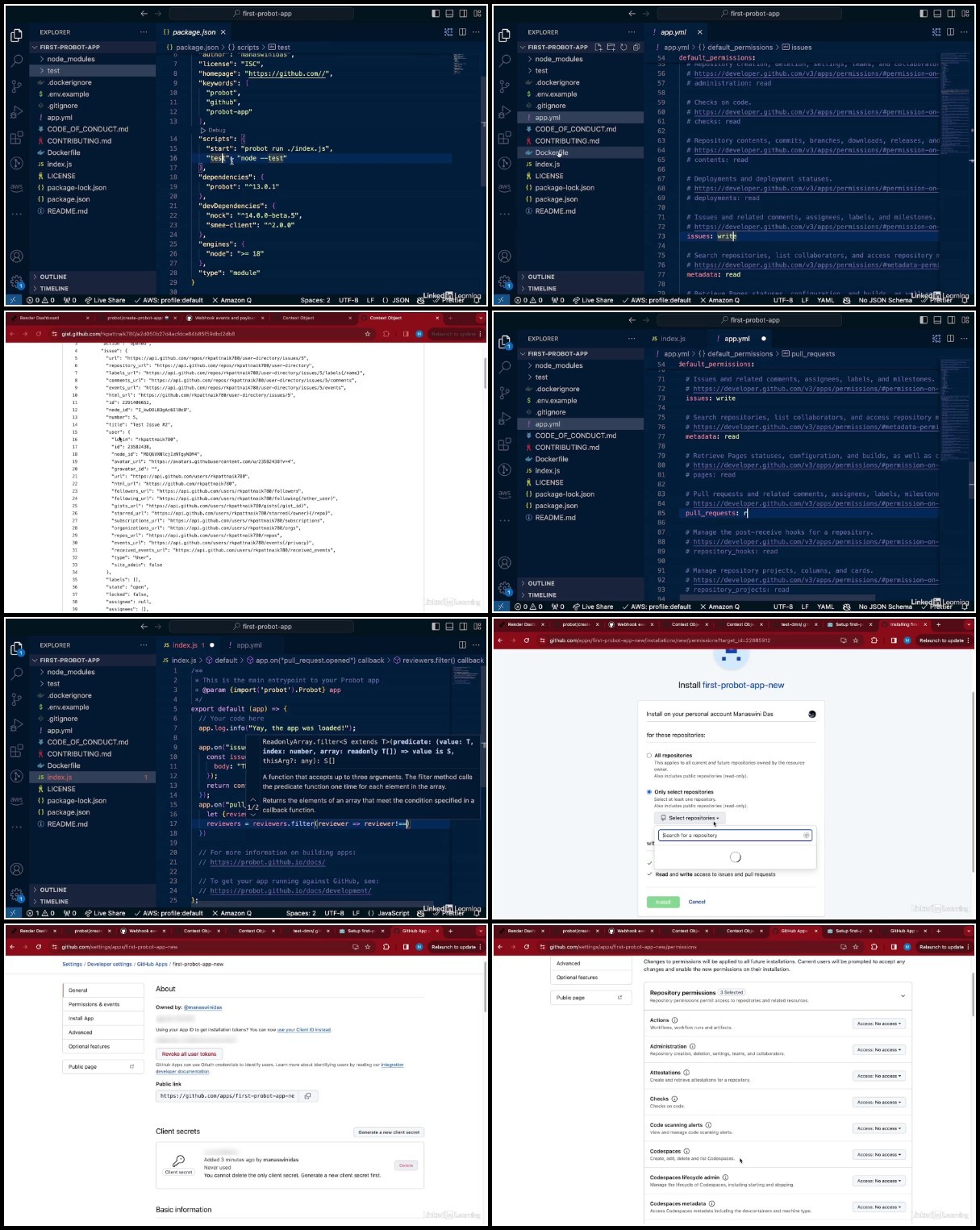The height and width of the screenshot is (1230, 980).
Task: Open the Select repositories dropdown
Action: pyautogui.click(x=690, y=818)
